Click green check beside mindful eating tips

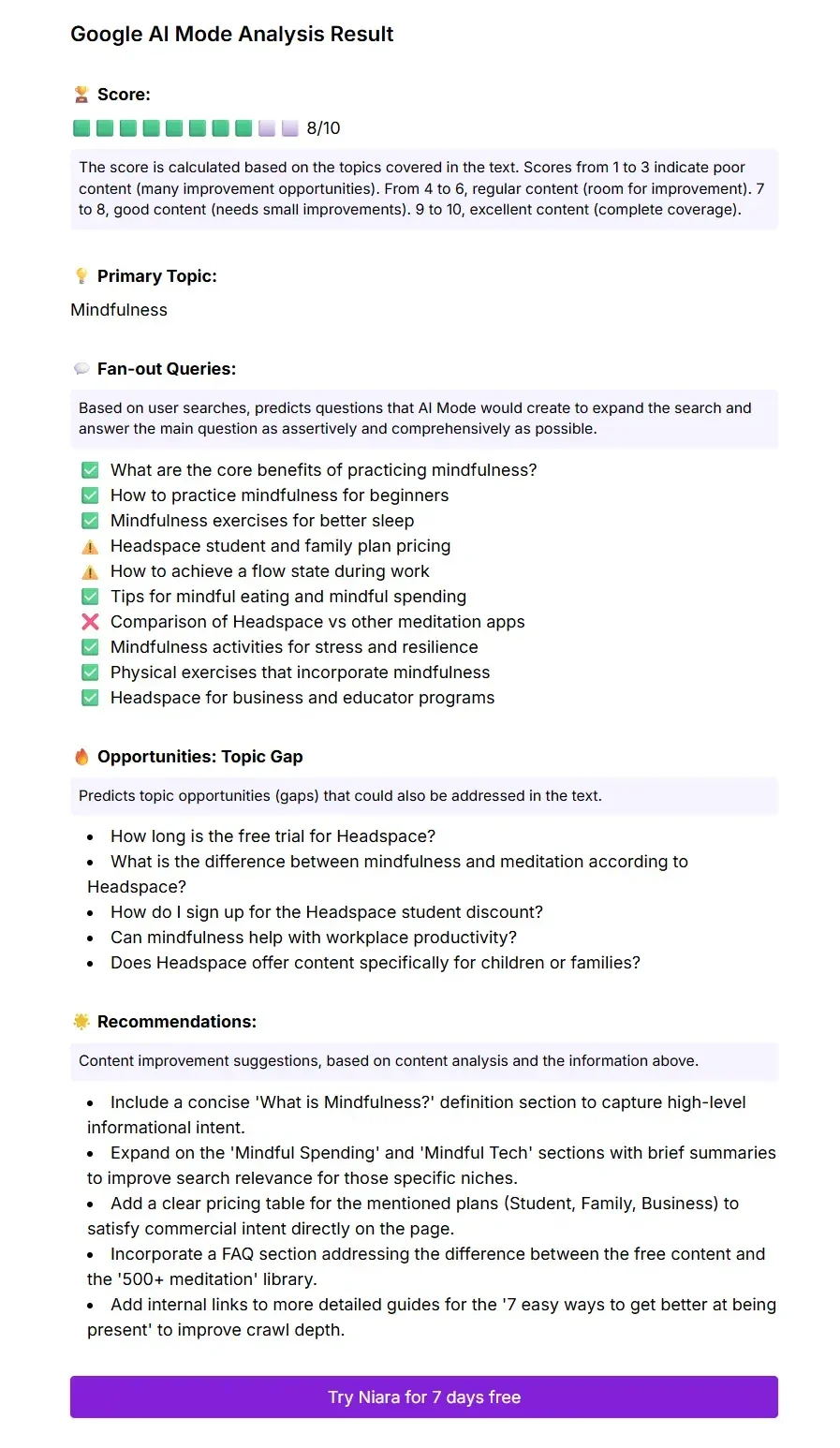[90, 597]
